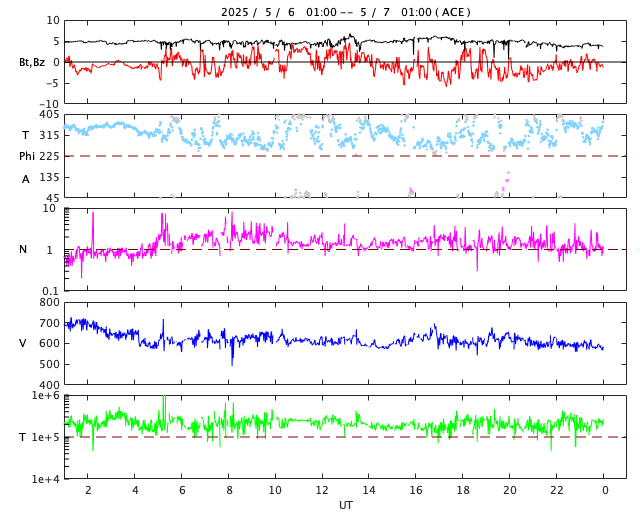Click the velocity dip near 8 UT
This screenshot has height=512, width=640.
pyautogui.click(x=232, y=353)
